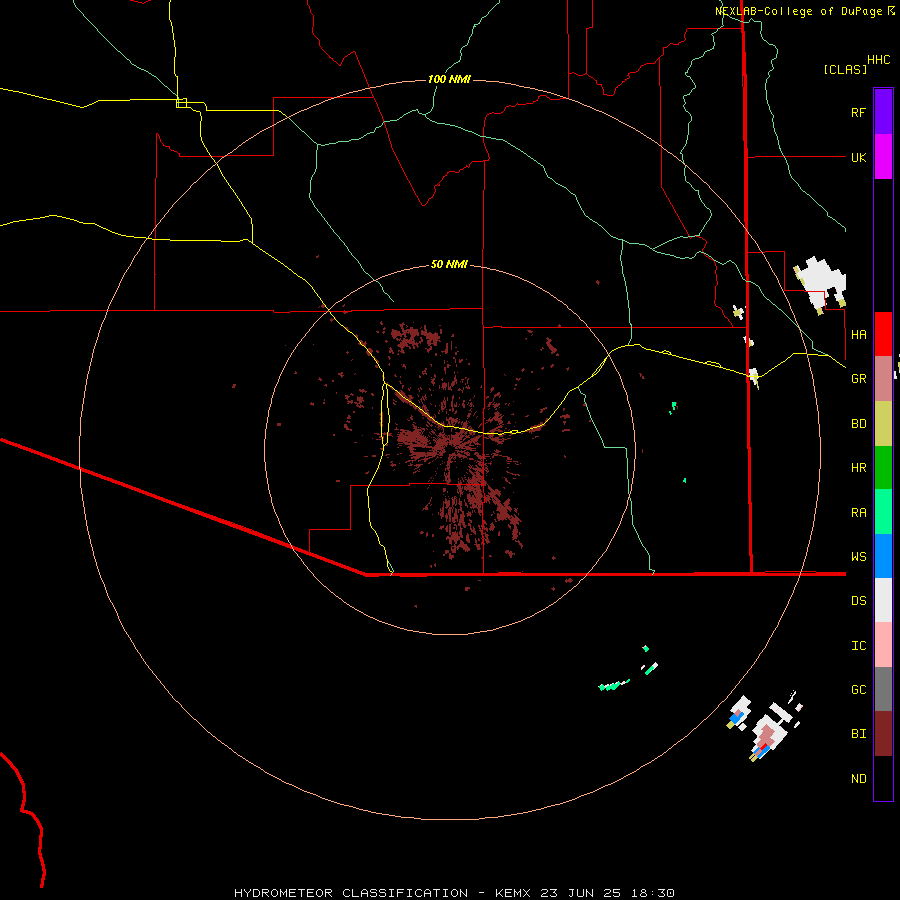Click the WS blue legend swatch
This screenshot has width=900, height=900.
(883, 556)
